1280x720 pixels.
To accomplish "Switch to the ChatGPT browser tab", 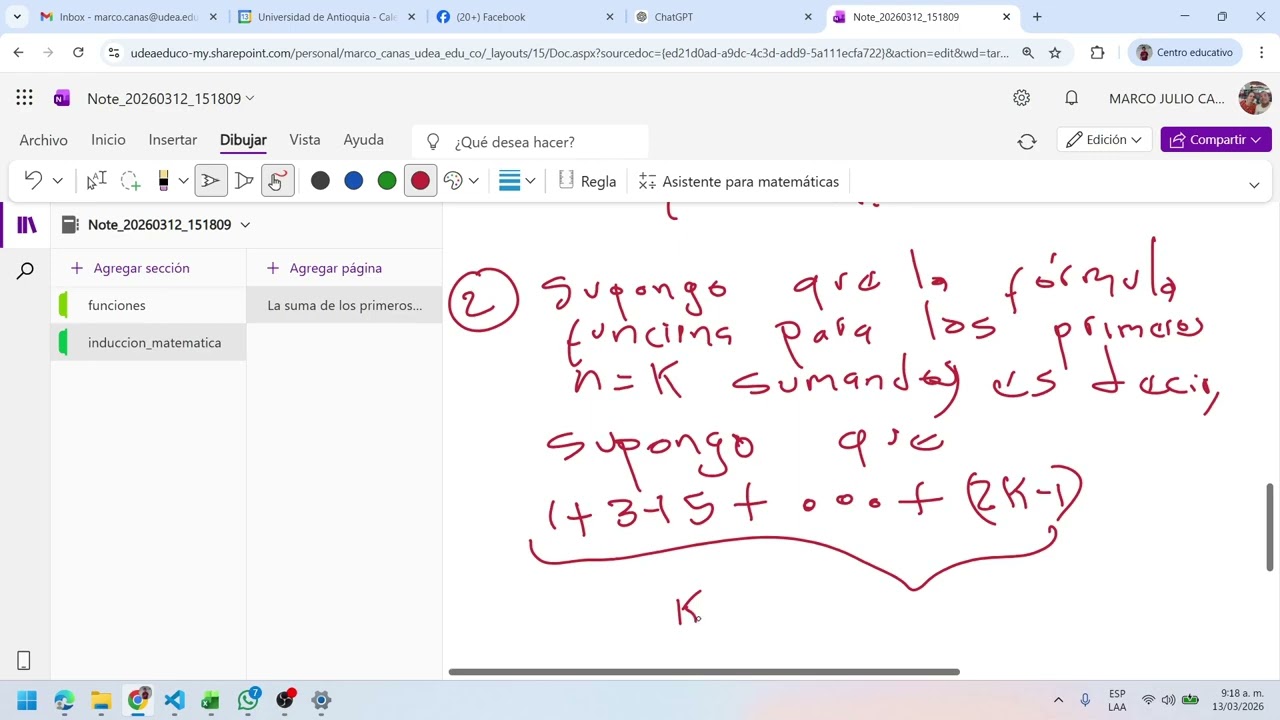I will tap(724, 17).
